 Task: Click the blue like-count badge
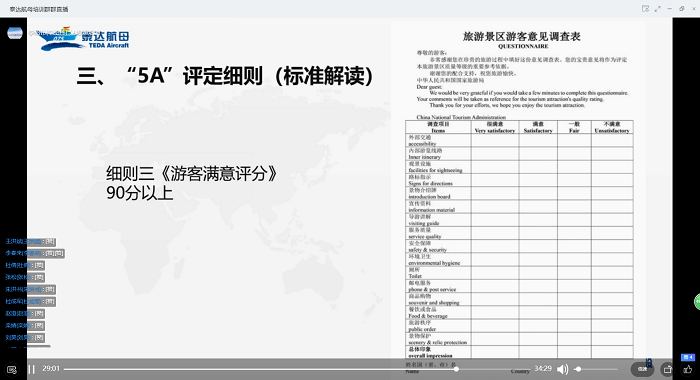click(688, 357)
